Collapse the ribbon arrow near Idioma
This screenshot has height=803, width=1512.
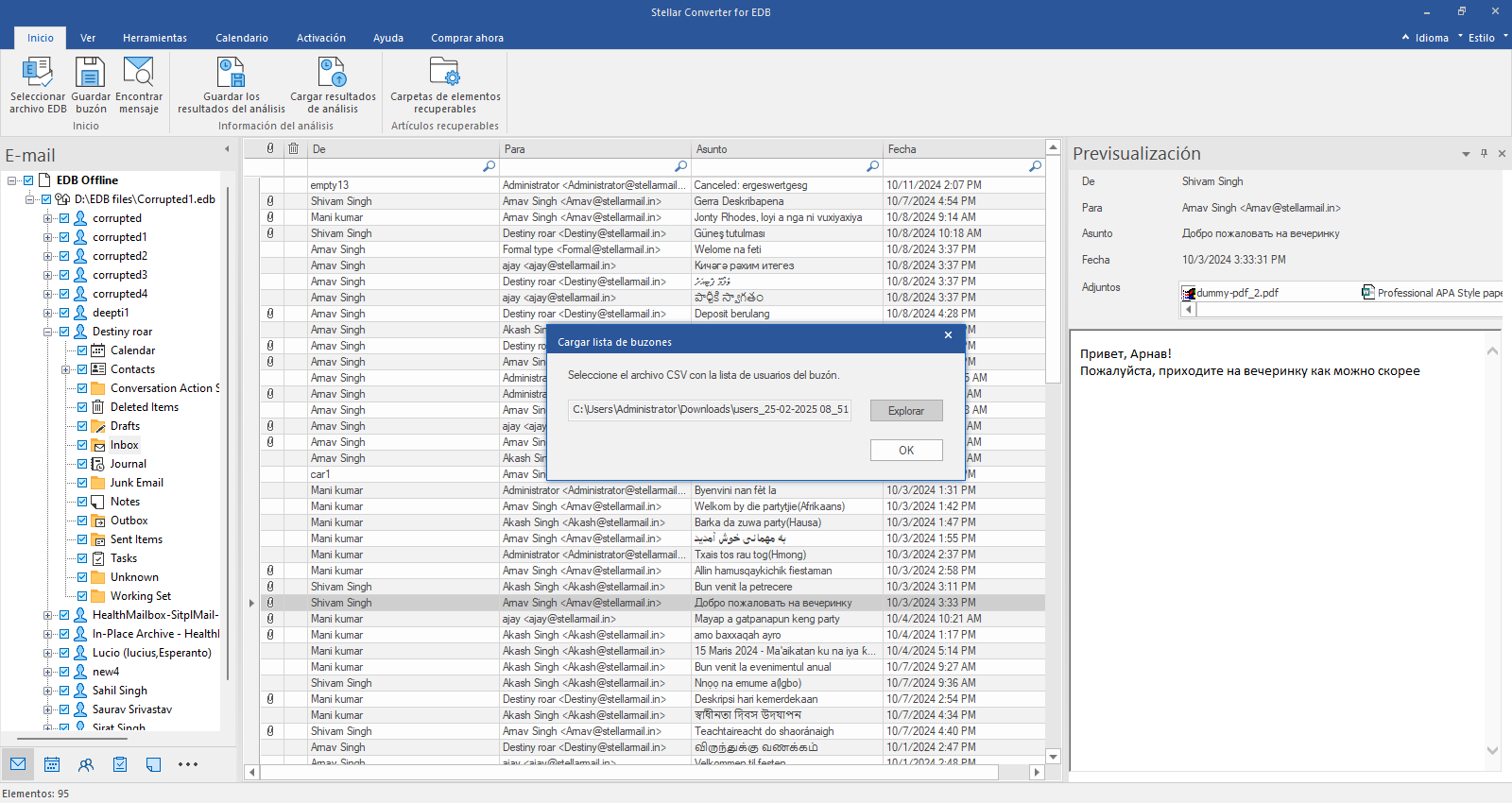pyautogui.click(x=1405, y=38)
